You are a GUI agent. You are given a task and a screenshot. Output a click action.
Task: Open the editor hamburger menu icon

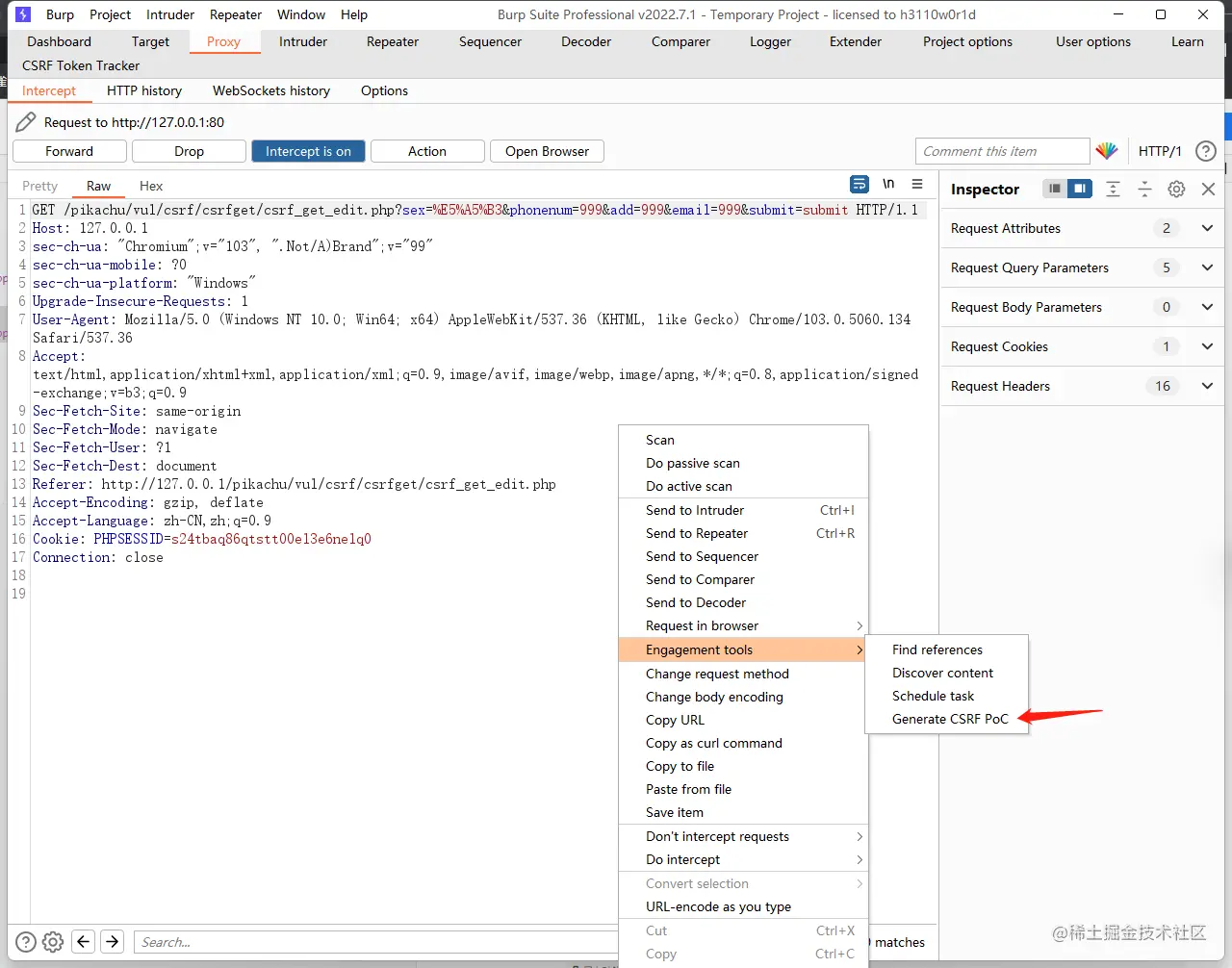pos(917,184)
